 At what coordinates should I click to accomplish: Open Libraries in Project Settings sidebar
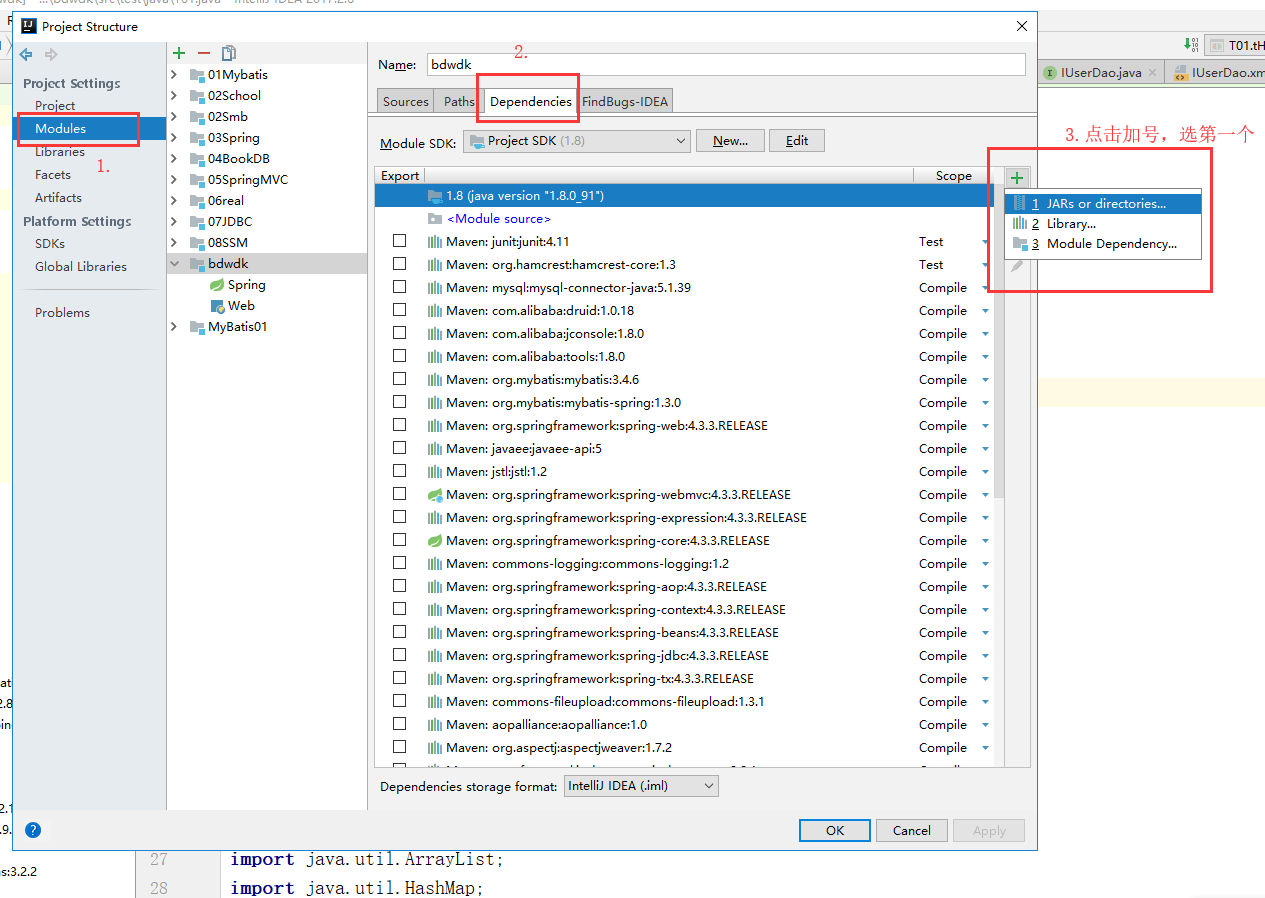click(x=60, y=152)
